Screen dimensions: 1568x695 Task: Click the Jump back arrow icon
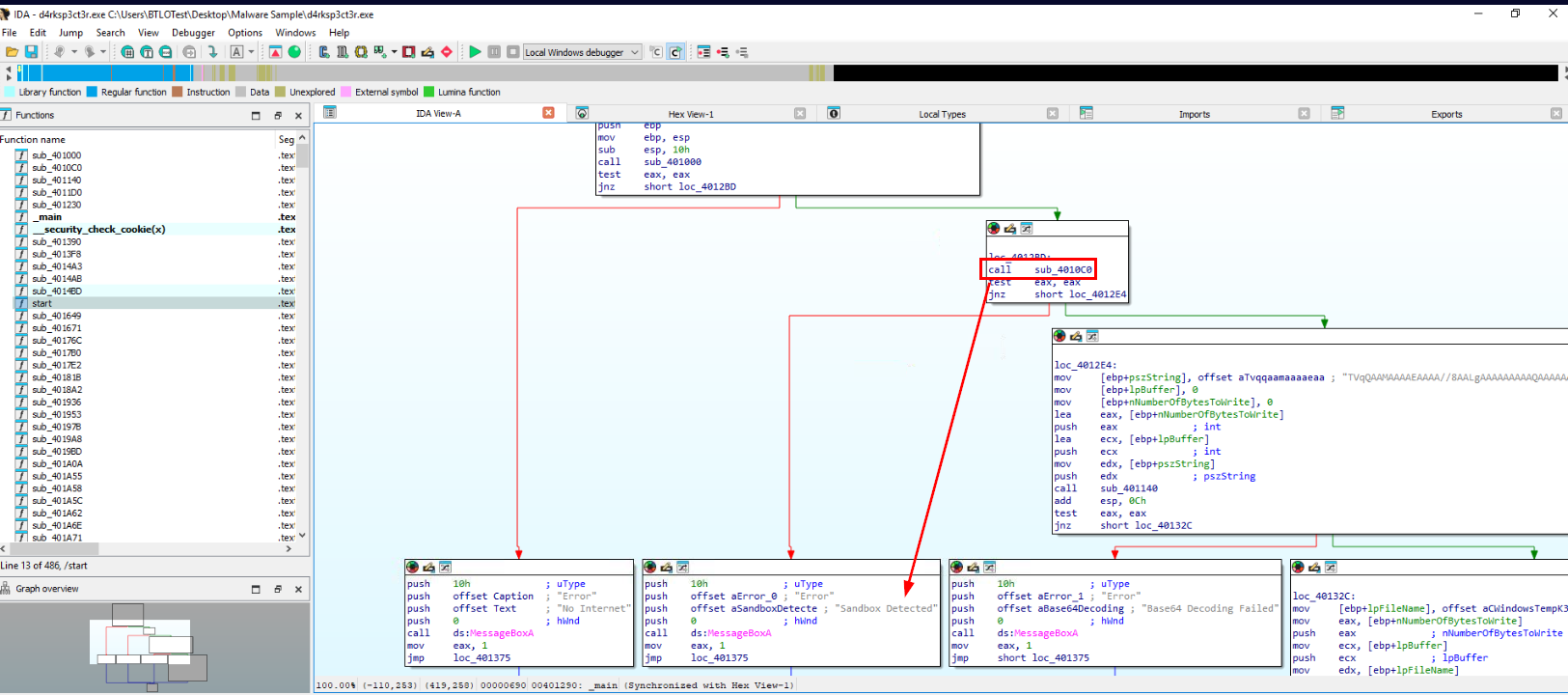(x=60, y=52)
